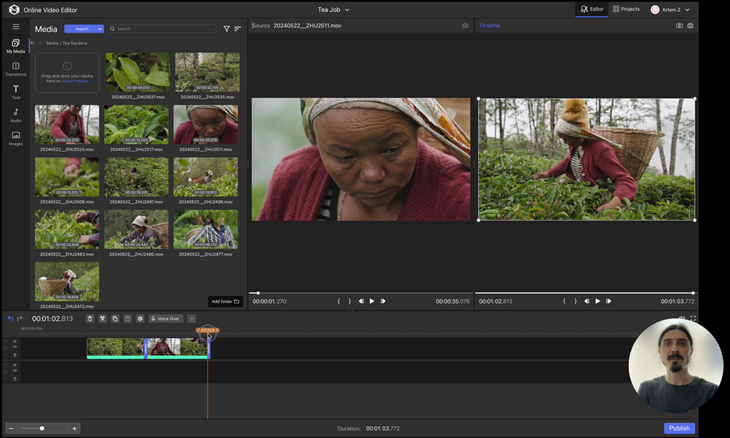The height and width of the screenshot is (438, 730).
Task: Click the delete clip icon in timeline toolbar
Action: tap(90, 318)
